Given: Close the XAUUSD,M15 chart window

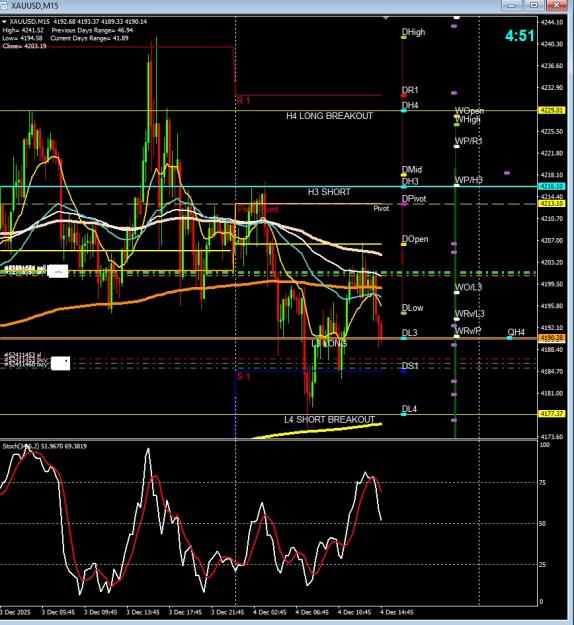Looking at the screenshot, I should point(557,5).
